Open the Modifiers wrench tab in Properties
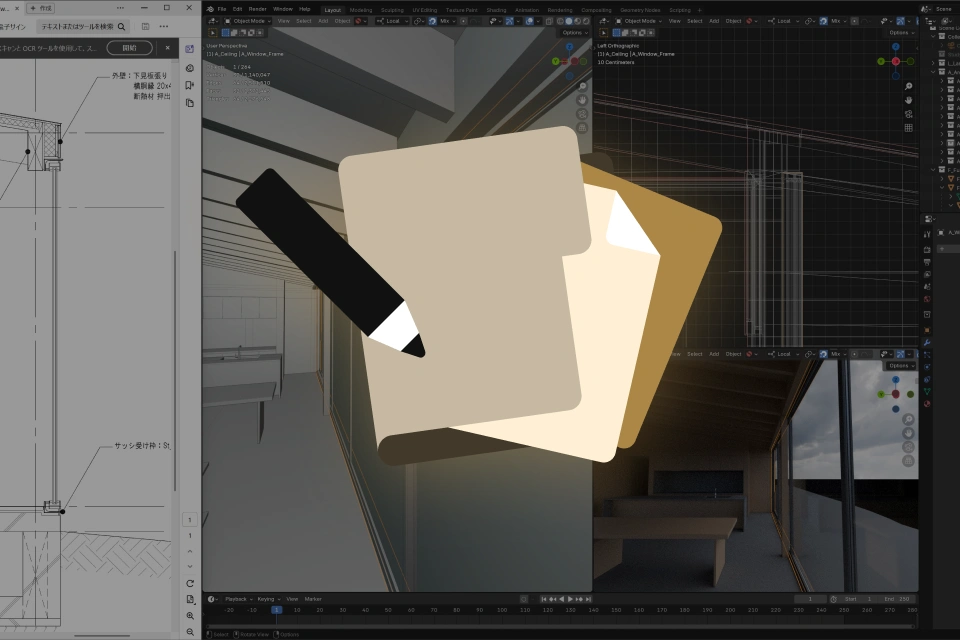The width and height of the screenshot is (960, 640). (927, 342)
